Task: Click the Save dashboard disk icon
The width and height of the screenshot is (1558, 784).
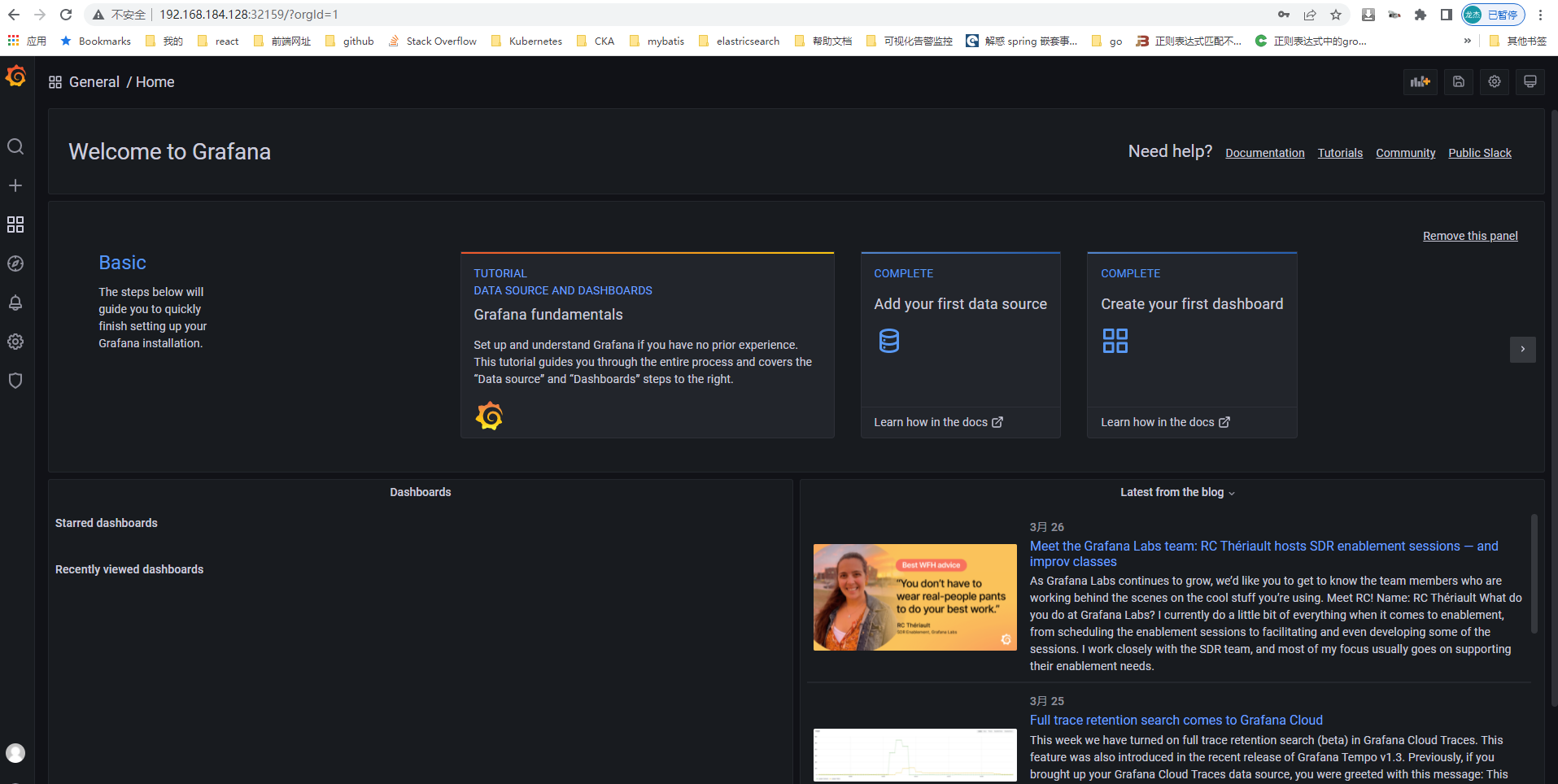Action: point(1459,81)
